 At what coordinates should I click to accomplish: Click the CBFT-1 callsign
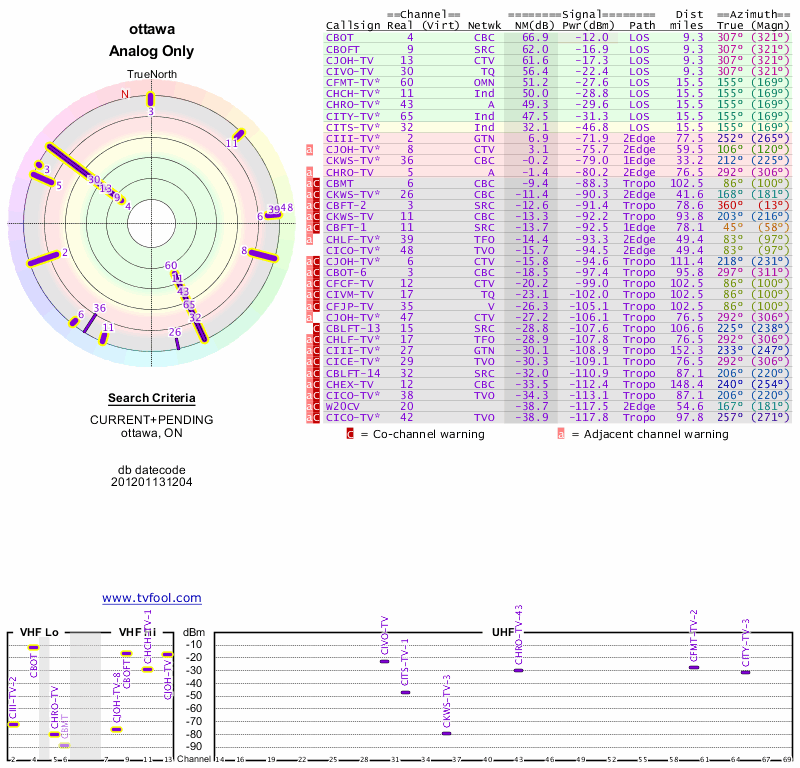(x=346, y=228)
